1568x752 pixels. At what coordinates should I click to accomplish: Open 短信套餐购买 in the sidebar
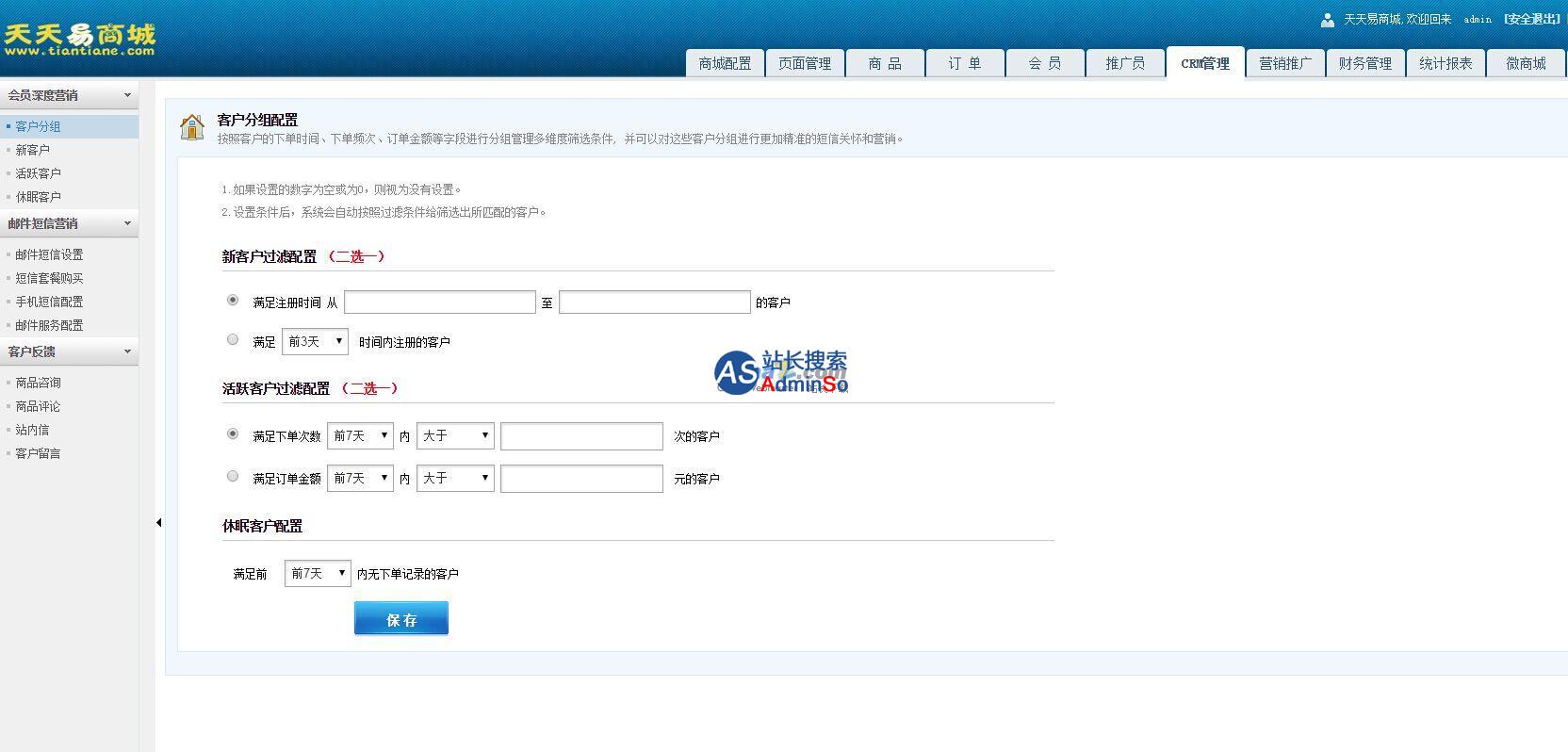(49, 278)
